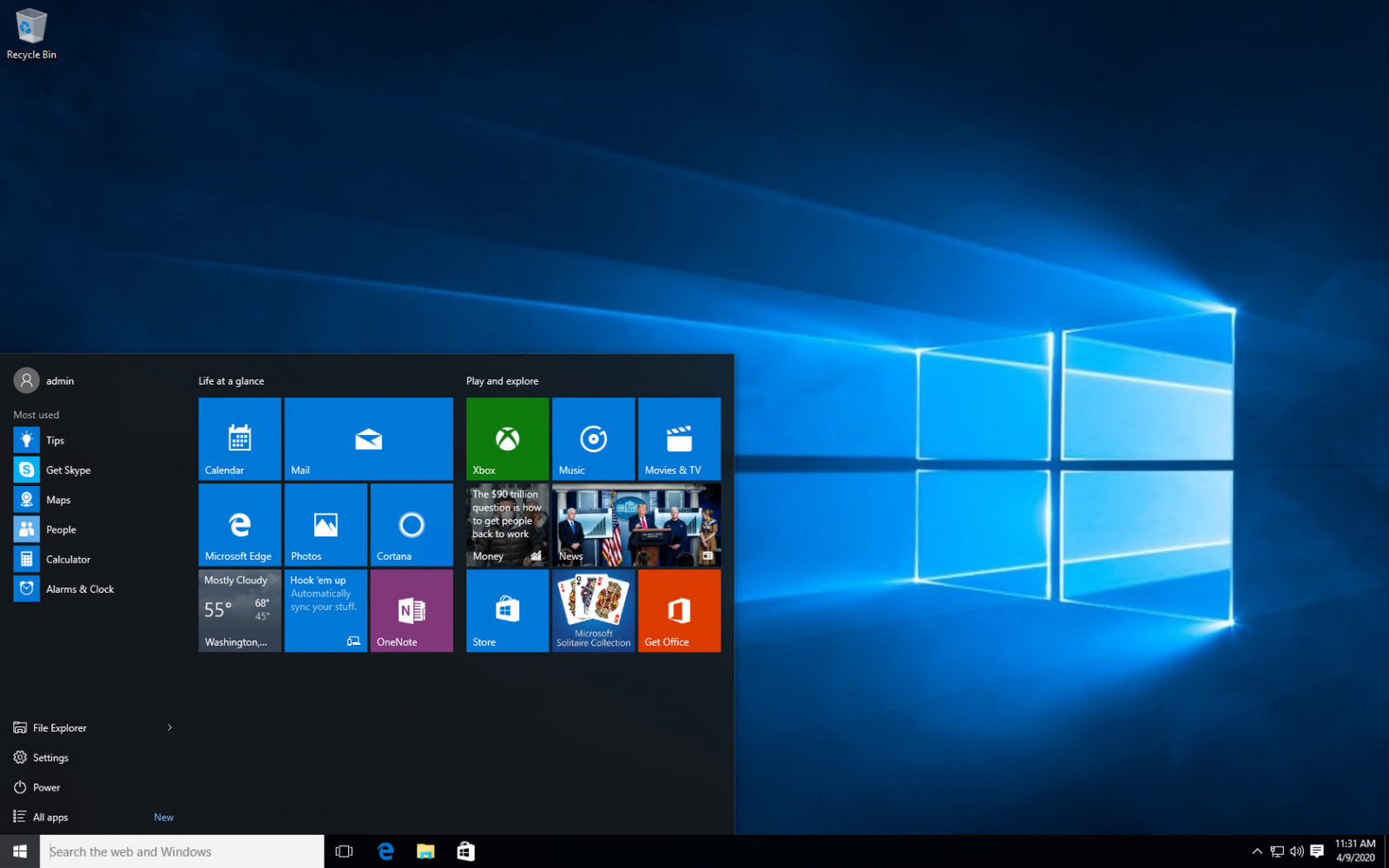Open the Music tile
The height and width of the screenshot is (868, 1389).
593,438
